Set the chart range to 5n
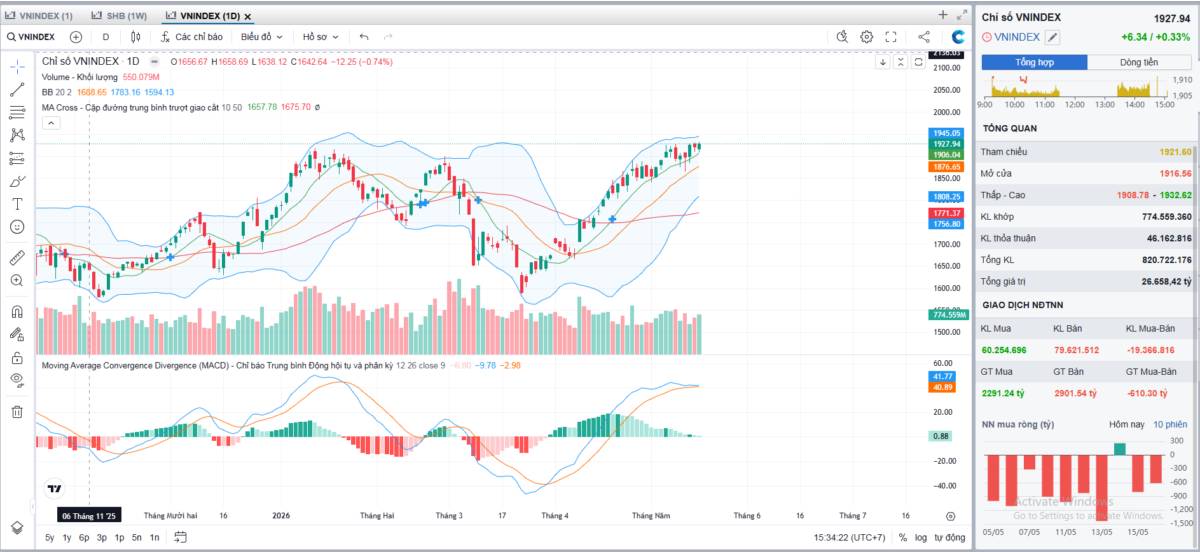Screen dimensions: 1200x552 point(137,538)
